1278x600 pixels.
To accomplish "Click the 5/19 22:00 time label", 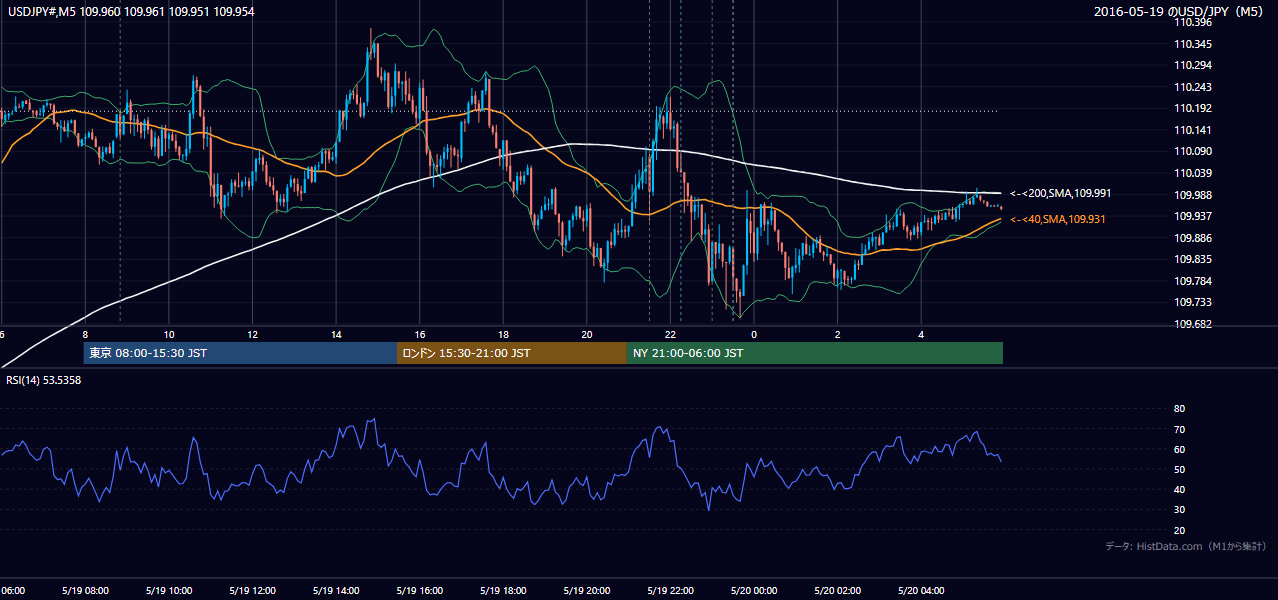I will coord(669,591).
